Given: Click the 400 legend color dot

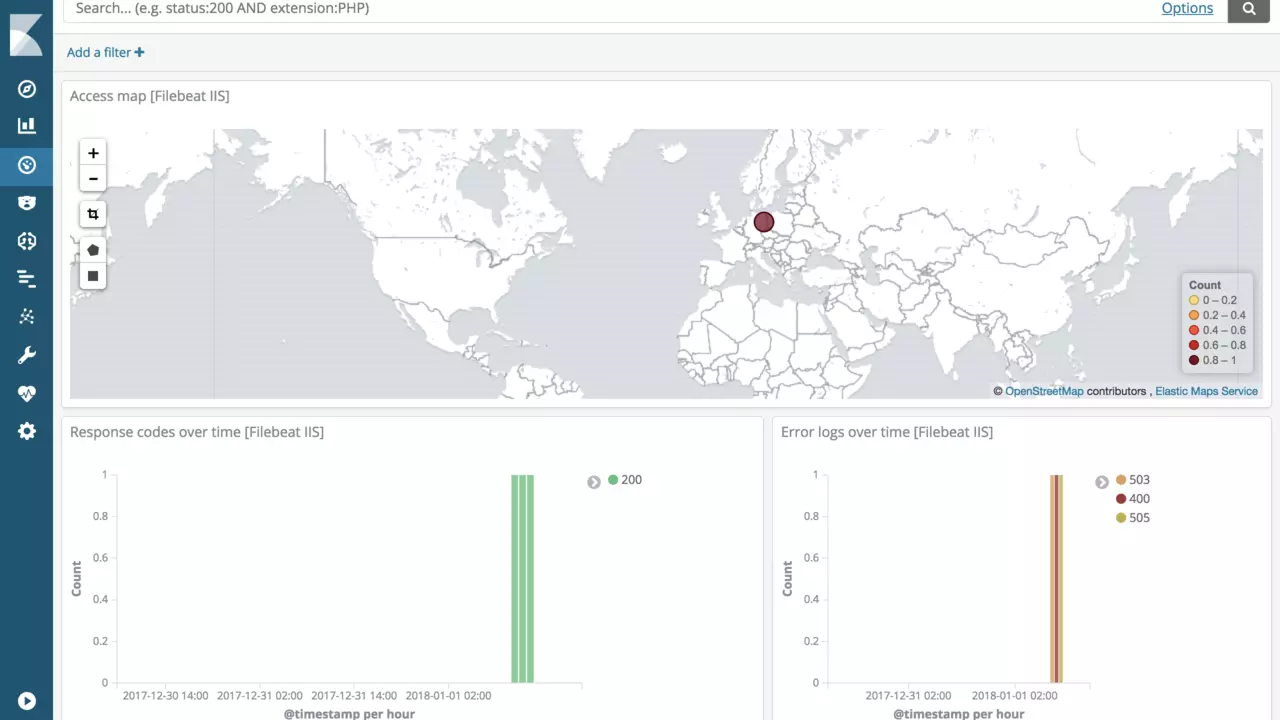Looking at the screenshot, I should 1121,499.
